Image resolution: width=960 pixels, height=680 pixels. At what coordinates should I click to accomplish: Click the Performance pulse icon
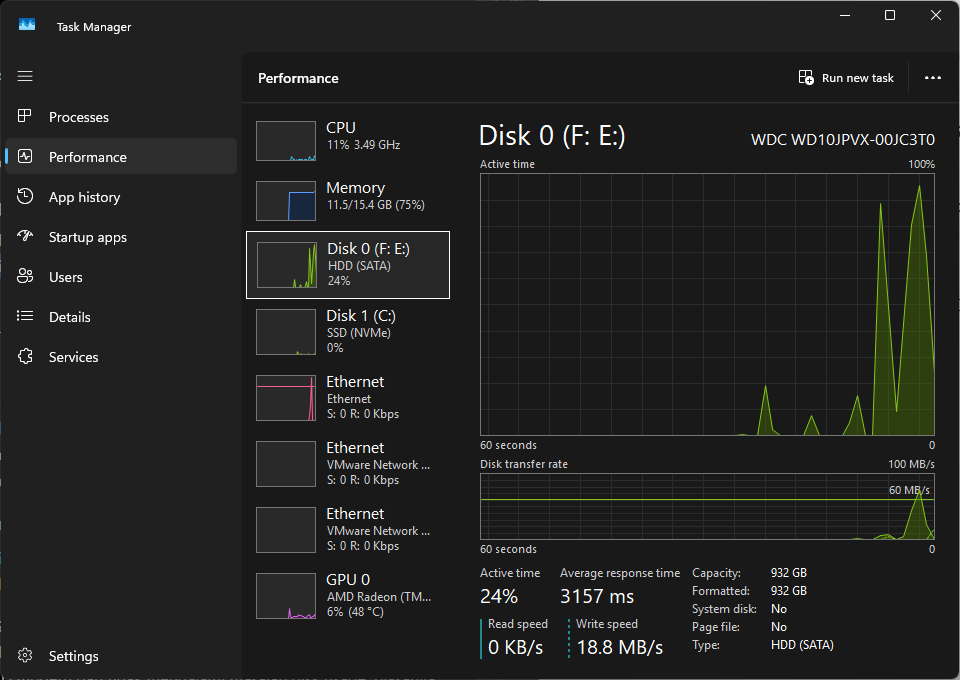25,156
